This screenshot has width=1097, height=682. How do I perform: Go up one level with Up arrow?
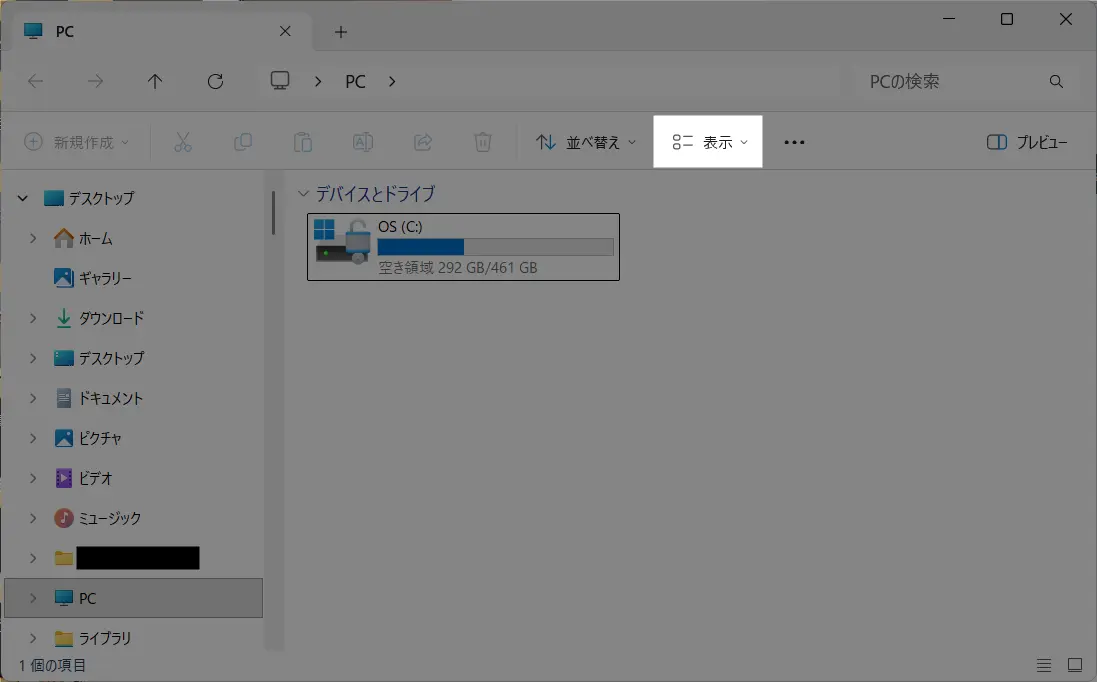tap(155, 82)
